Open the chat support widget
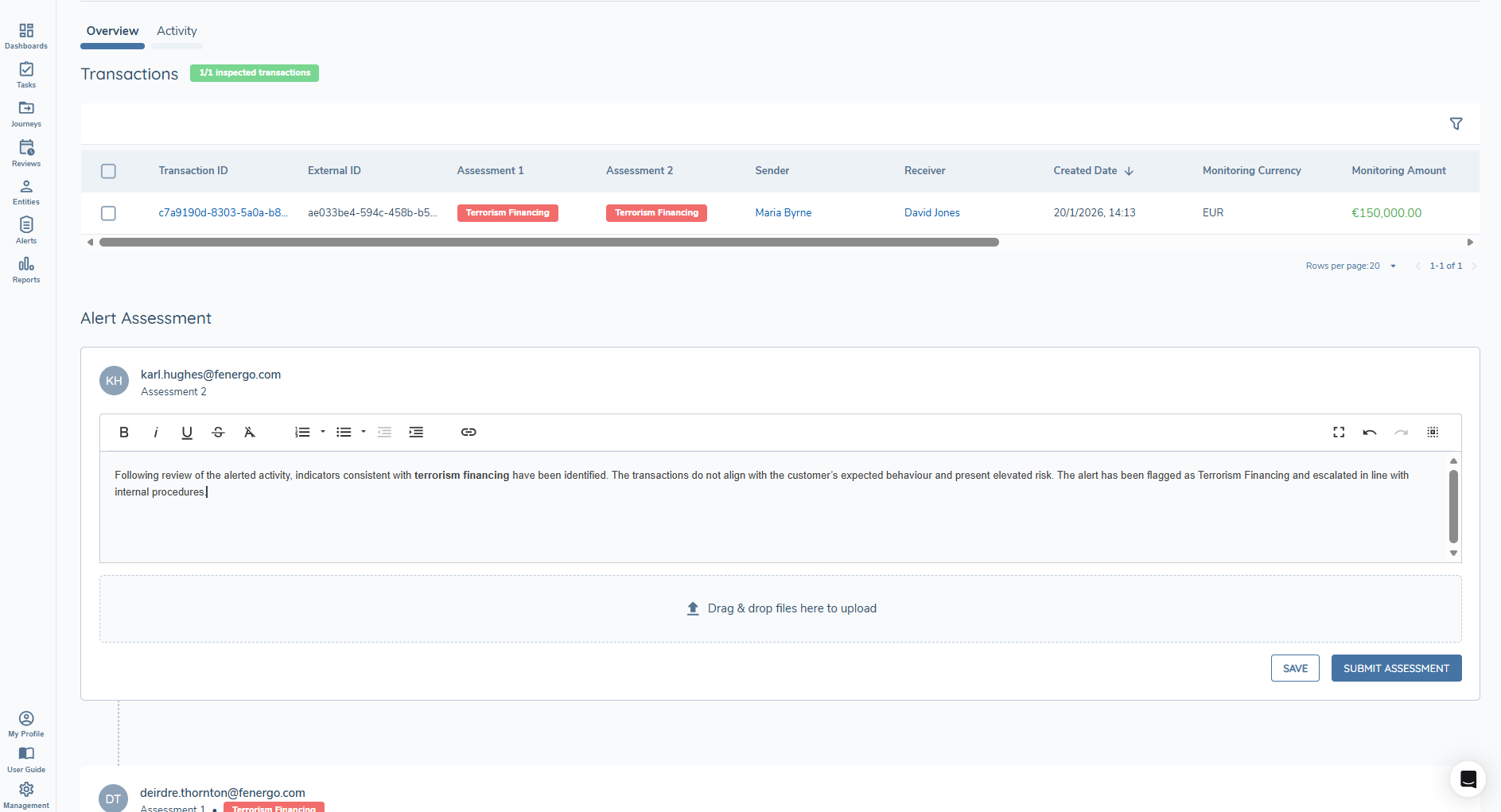Screen dimensions: 1501x812 [1468, 779]
